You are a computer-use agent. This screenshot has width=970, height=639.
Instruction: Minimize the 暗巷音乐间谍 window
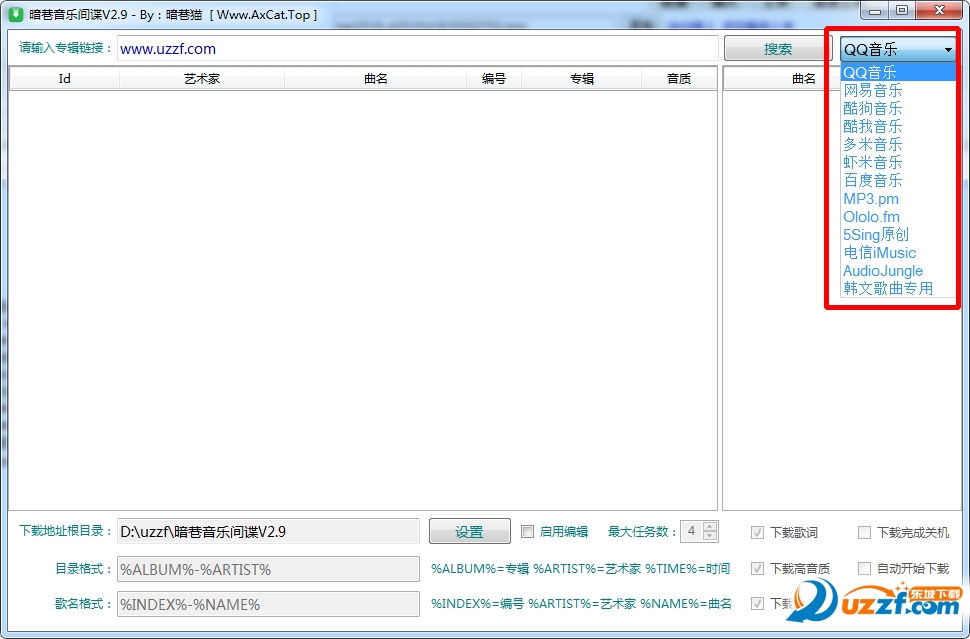(875, 11)
